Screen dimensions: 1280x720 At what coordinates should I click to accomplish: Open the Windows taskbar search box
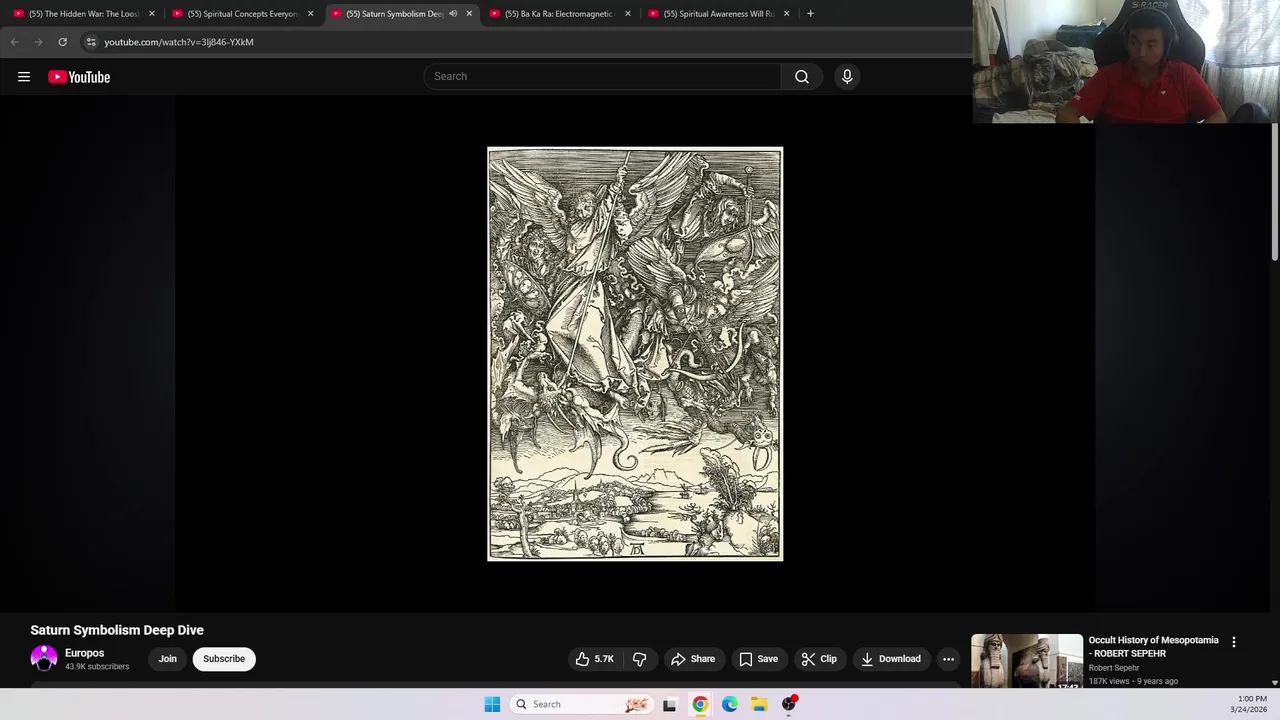(582, 704)
